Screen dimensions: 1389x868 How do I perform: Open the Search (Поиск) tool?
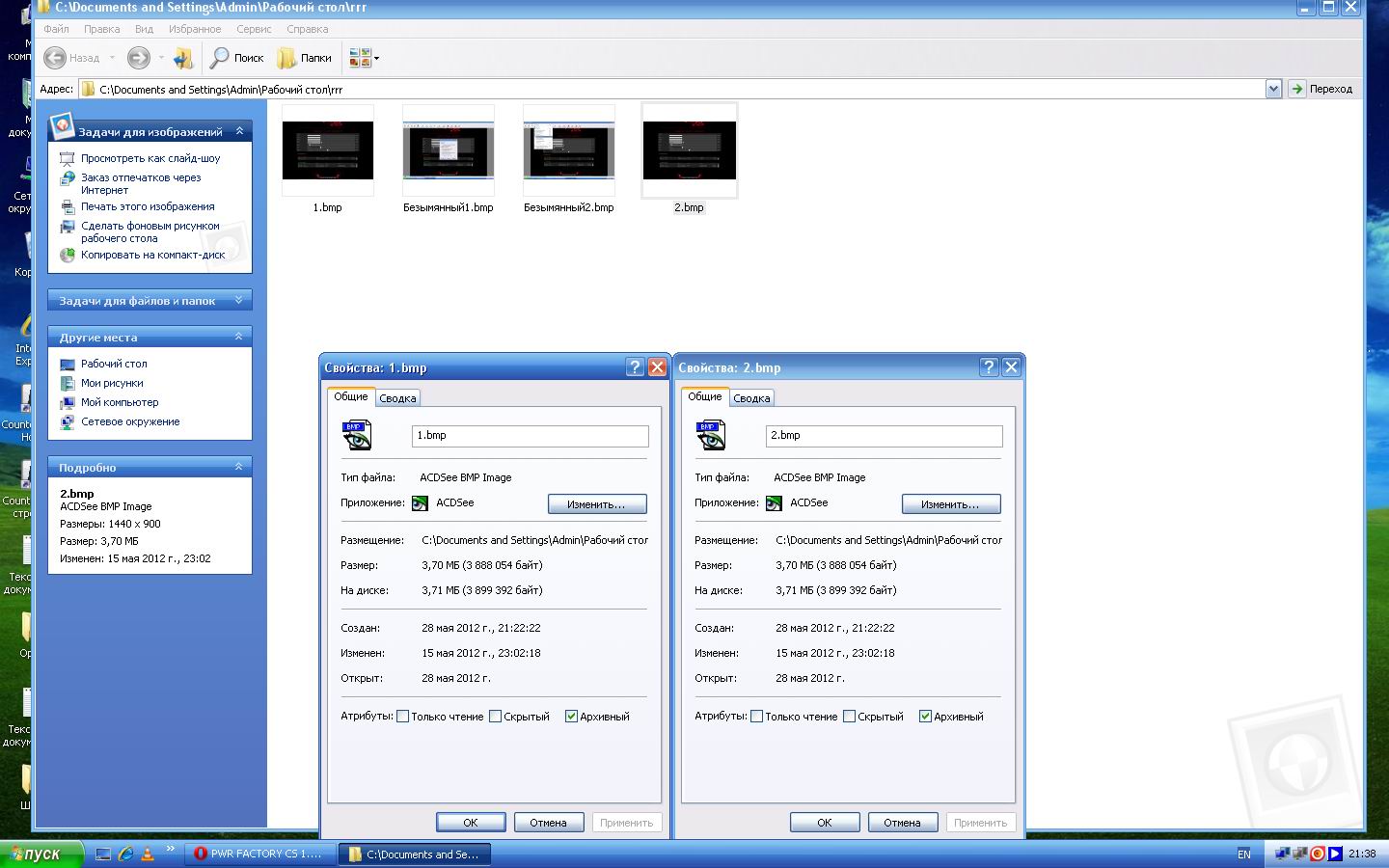(237, 58)
